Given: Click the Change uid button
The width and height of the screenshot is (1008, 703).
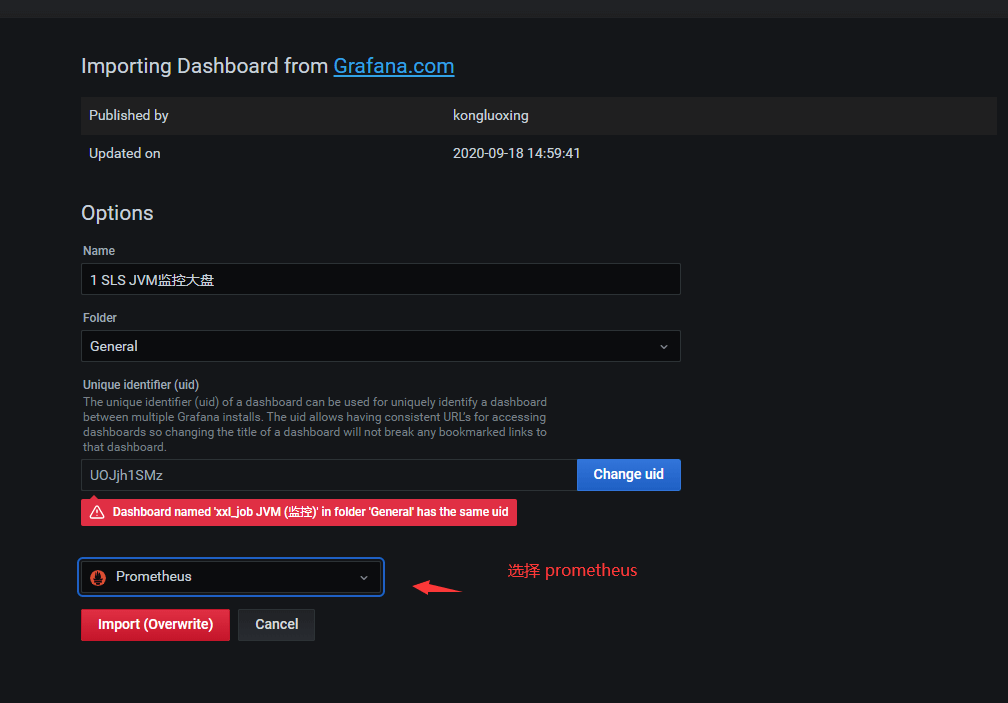Looking at the screenshot, I should pos(629,475).
